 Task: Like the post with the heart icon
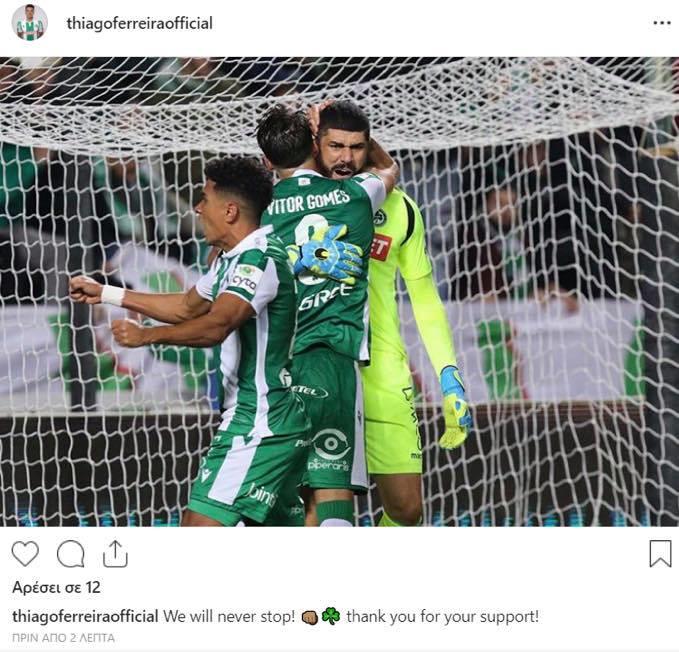click(25, 553)
